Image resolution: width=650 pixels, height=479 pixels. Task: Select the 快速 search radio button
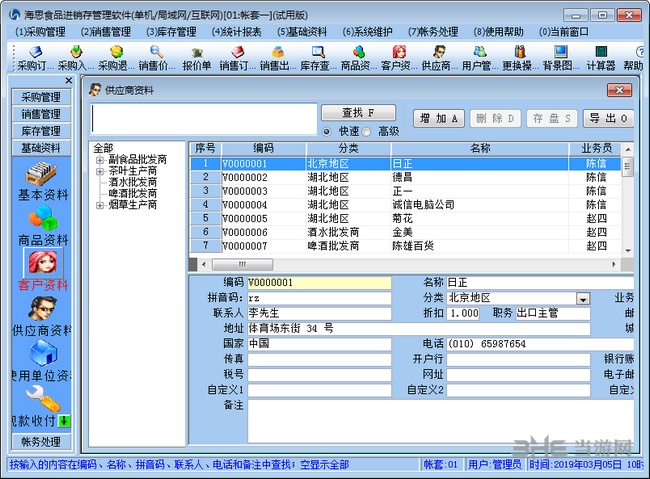point(327,132)
